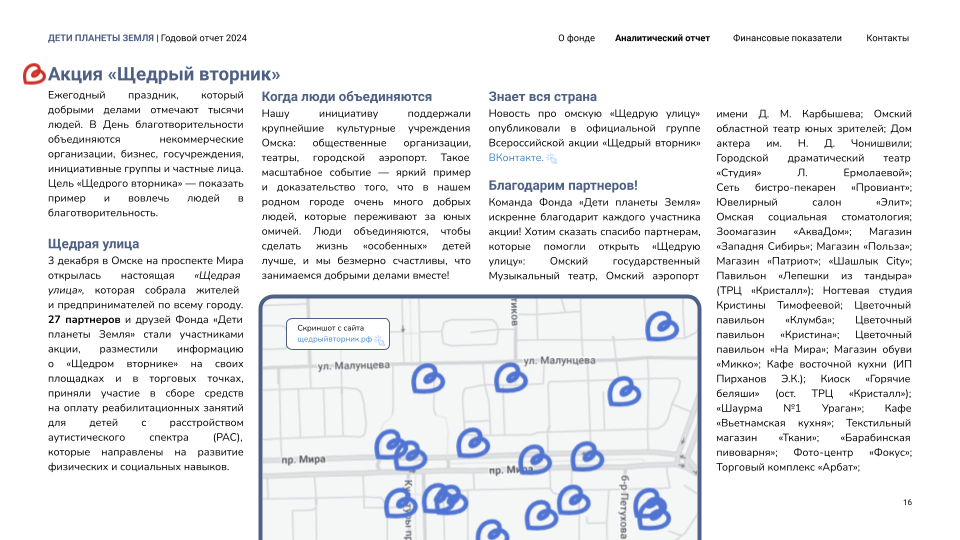
Task: Open the Контакты section
Action: pyautogui.click(x=887, y=38)
